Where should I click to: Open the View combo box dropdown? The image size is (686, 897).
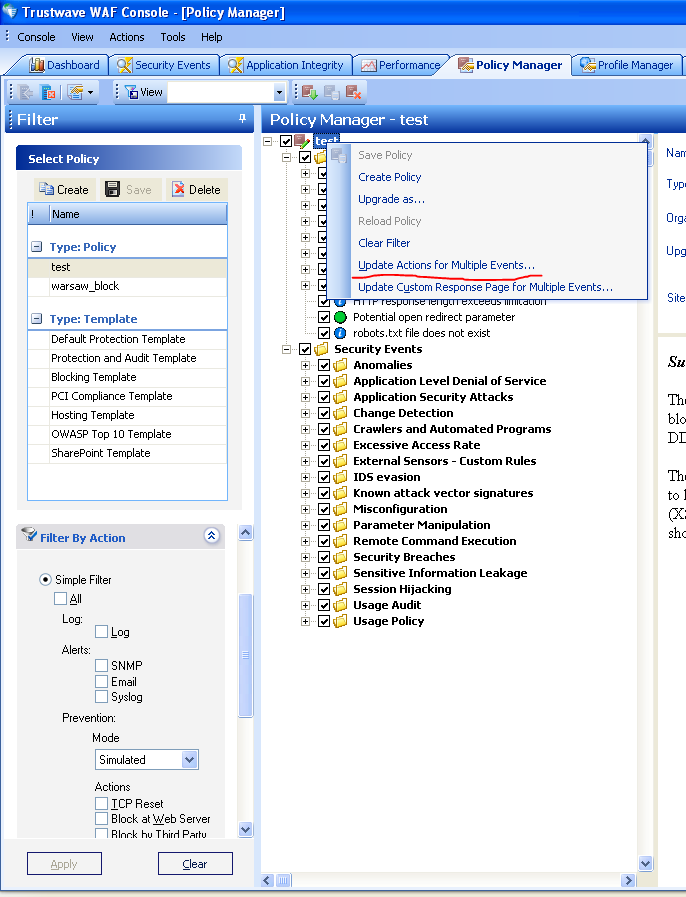[279, 92]
